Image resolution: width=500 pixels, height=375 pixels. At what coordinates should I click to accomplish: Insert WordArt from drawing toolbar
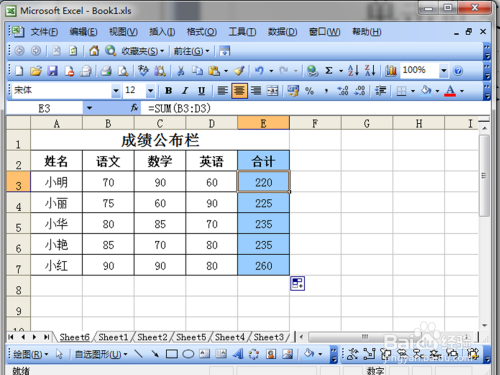coord(238,354)
